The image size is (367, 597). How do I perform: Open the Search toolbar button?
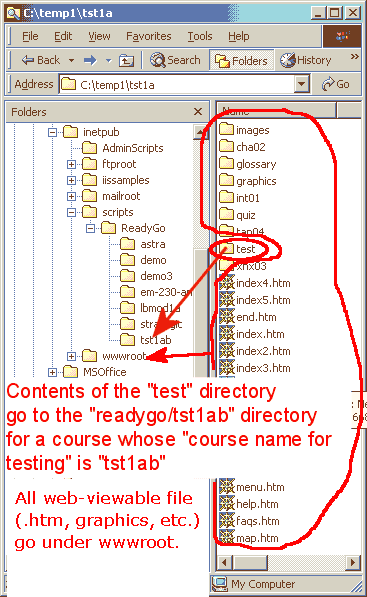175,60
